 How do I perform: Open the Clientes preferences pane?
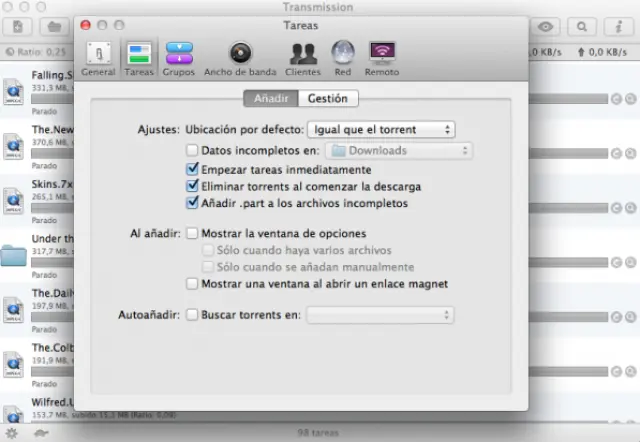[x=303, y=58]
